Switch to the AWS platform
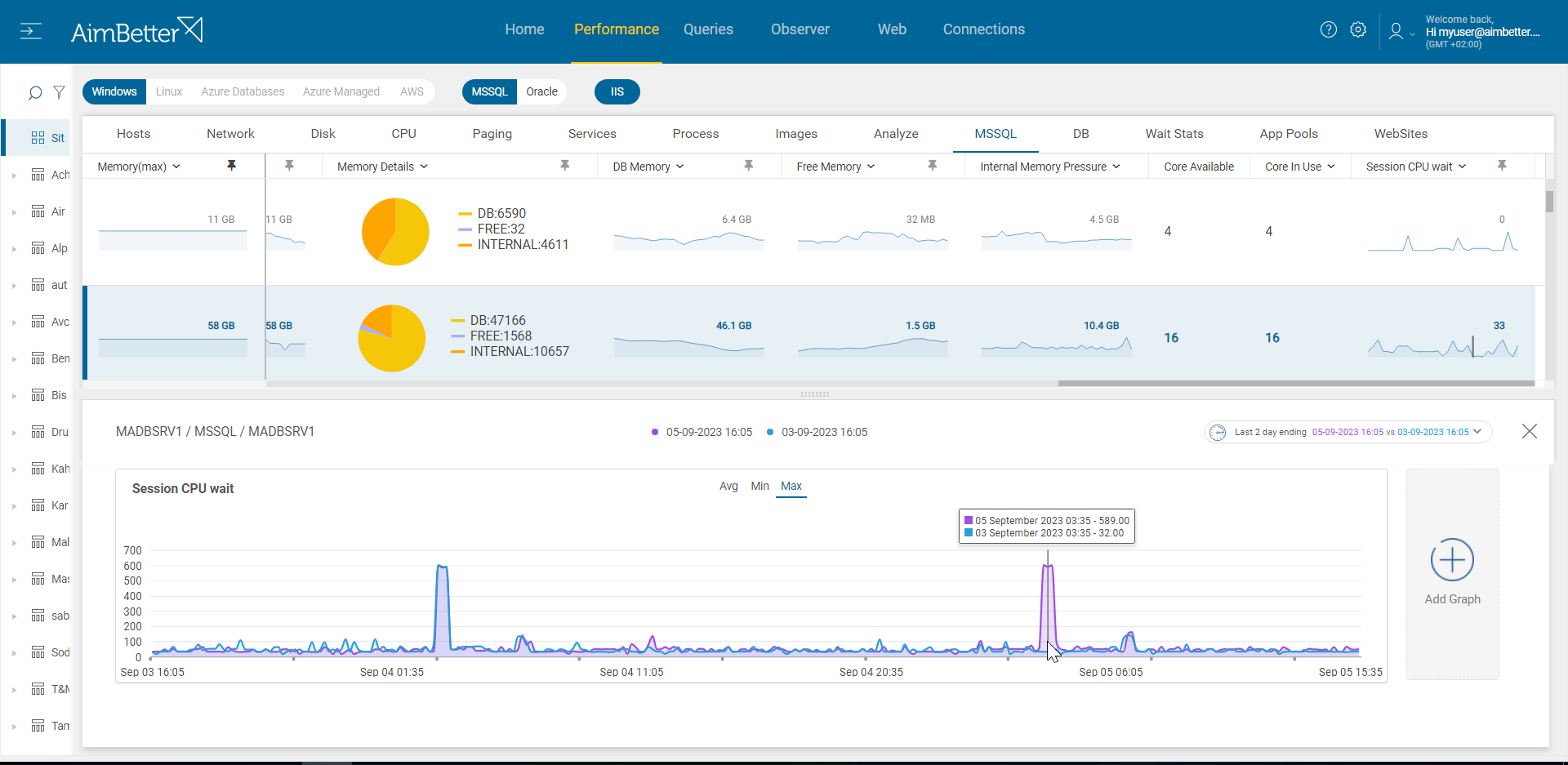Image resolution: width=1568 pixels, height=765 pixels. click(x=412, y=91)
